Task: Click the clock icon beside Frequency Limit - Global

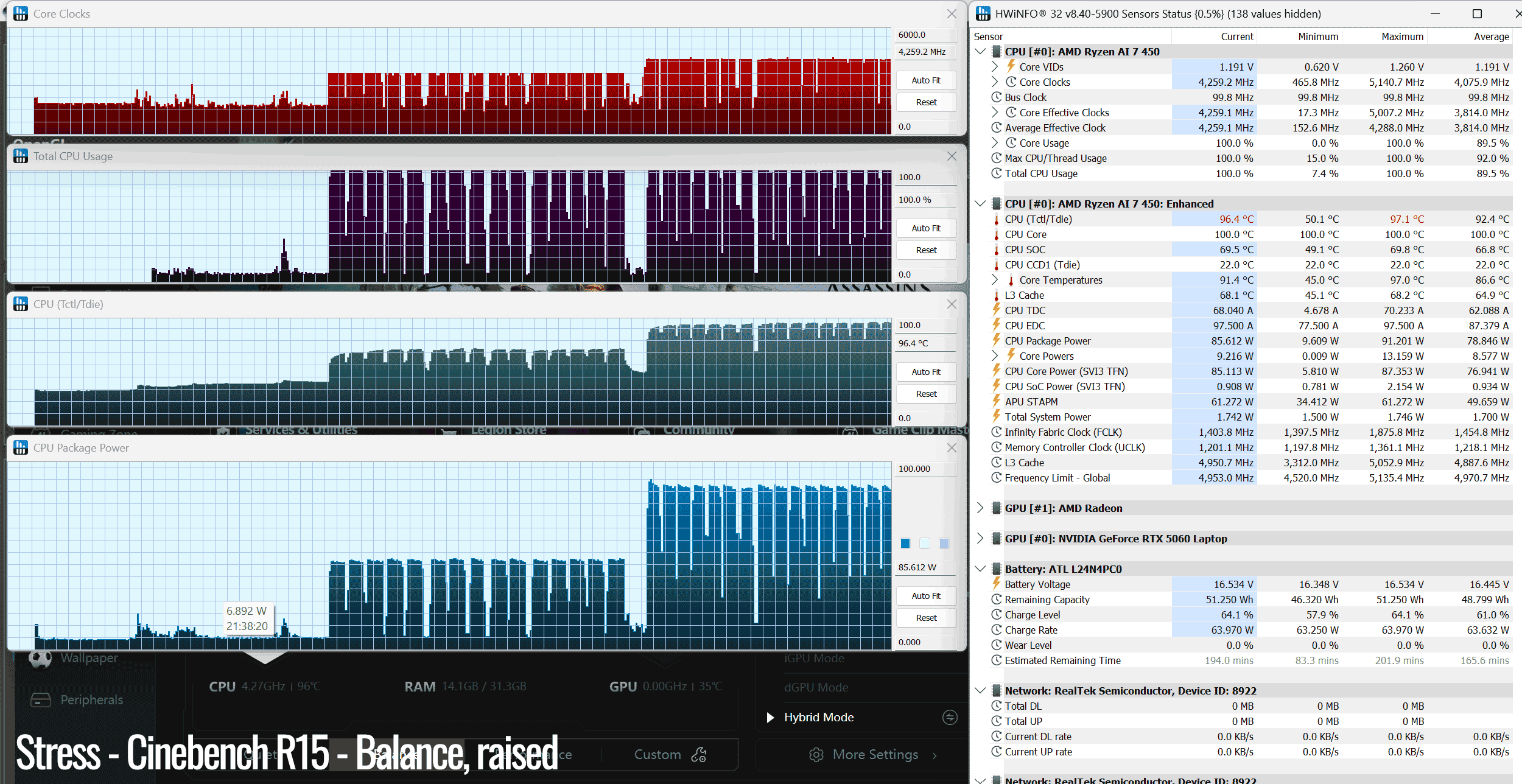Action: click(x=997, y=477)
